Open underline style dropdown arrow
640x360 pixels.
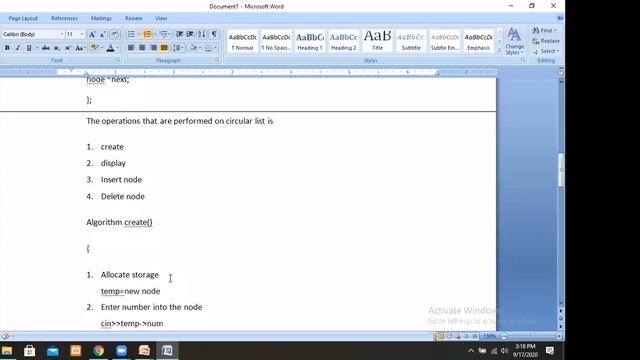[36, 48]
